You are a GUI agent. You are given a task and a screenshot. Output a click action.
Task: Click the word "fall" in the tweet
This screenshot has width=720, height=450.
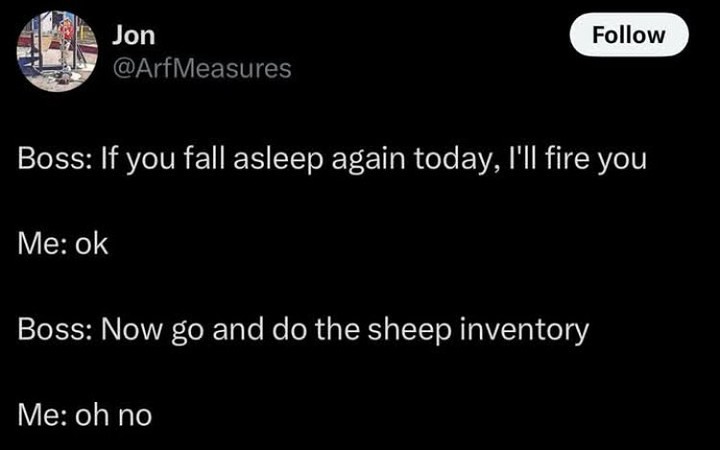pyautogui.click(x=210, y=160)
